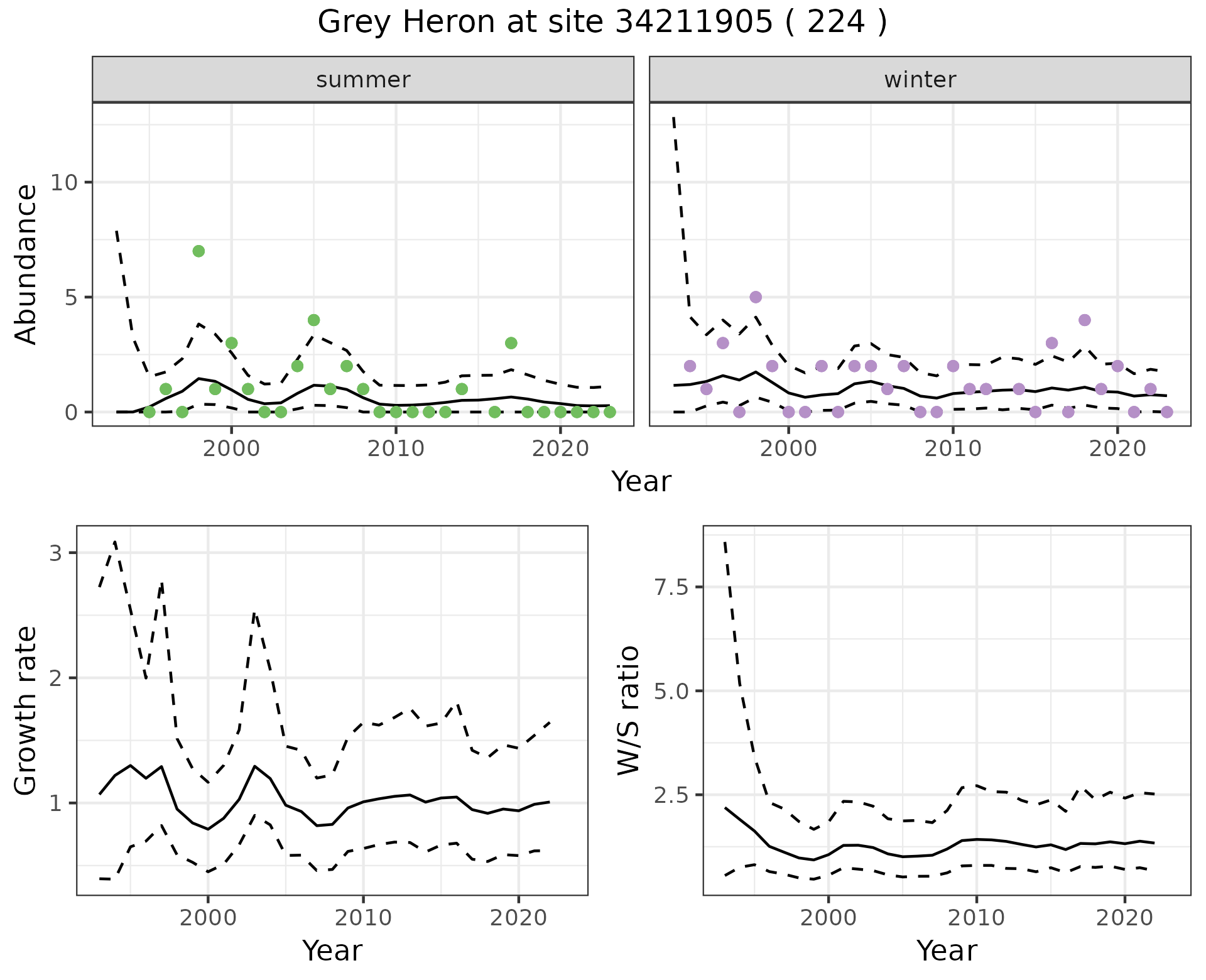Image resolution: width=1206 pixels, height=980 pixels.
Task: Click the Abundance y-axis label
Action: click(26, 264)
